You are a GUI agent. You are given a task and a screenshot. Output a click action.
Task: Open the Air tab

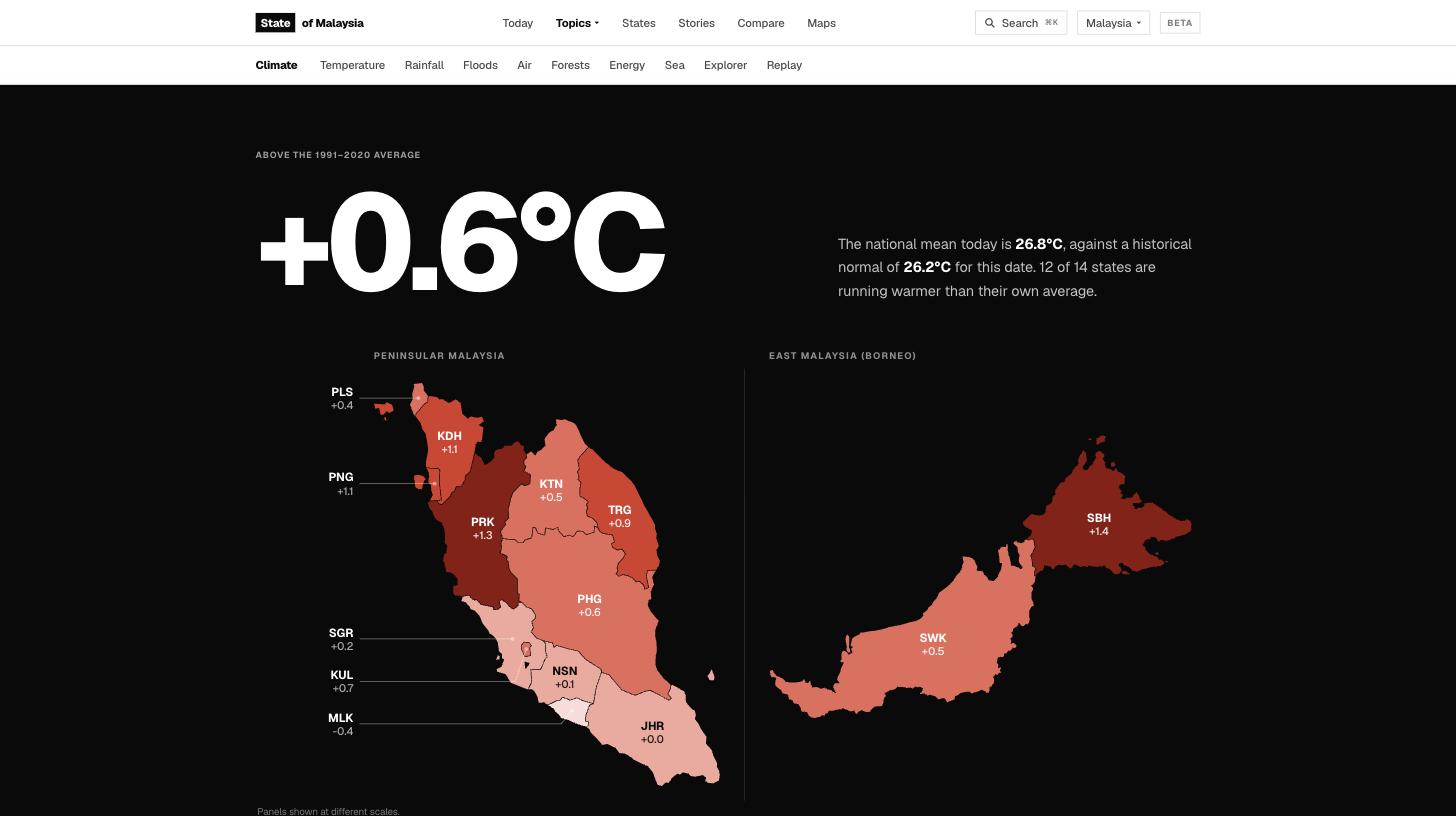[524, 65]
